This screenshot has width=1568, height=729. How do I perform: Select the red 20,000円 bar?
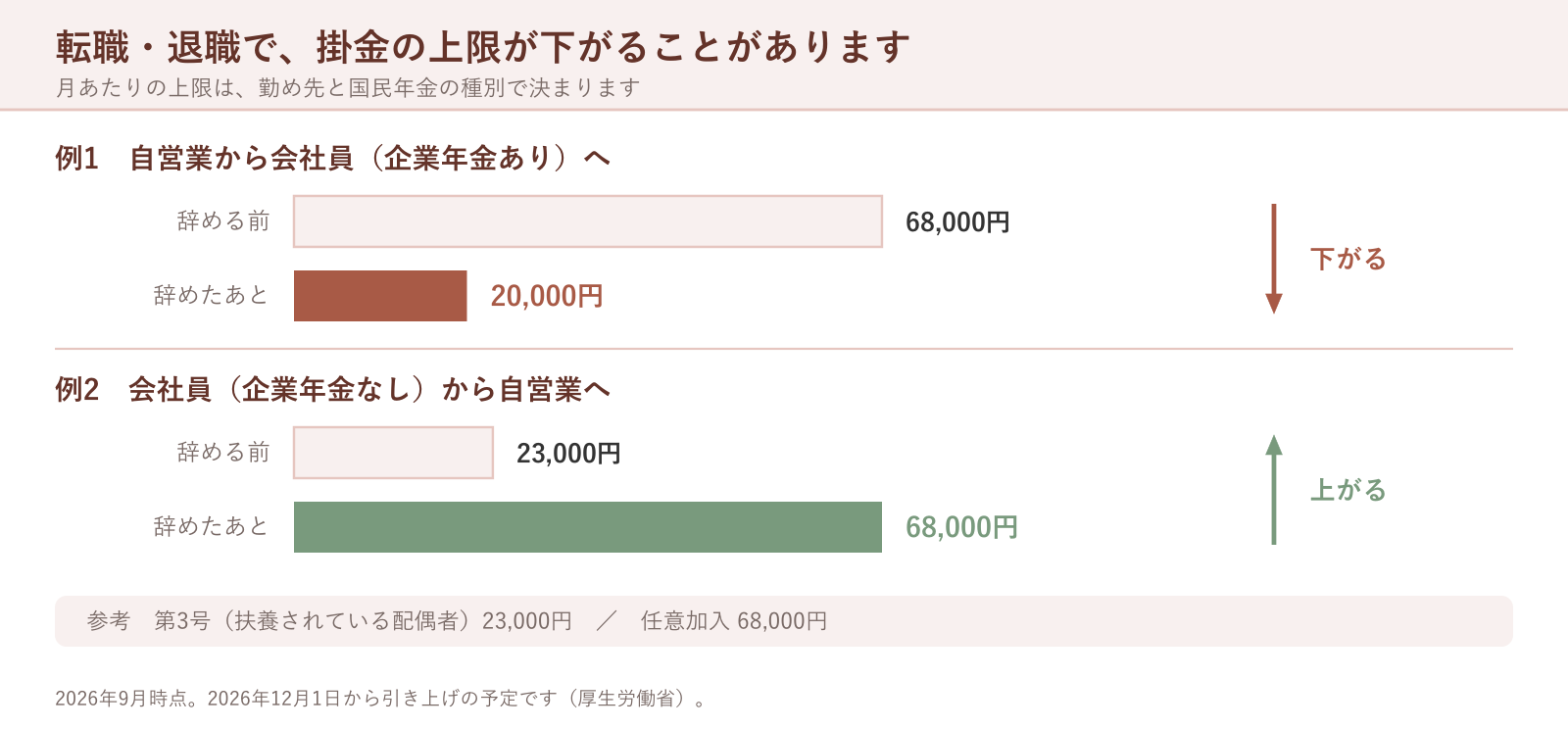380,296
